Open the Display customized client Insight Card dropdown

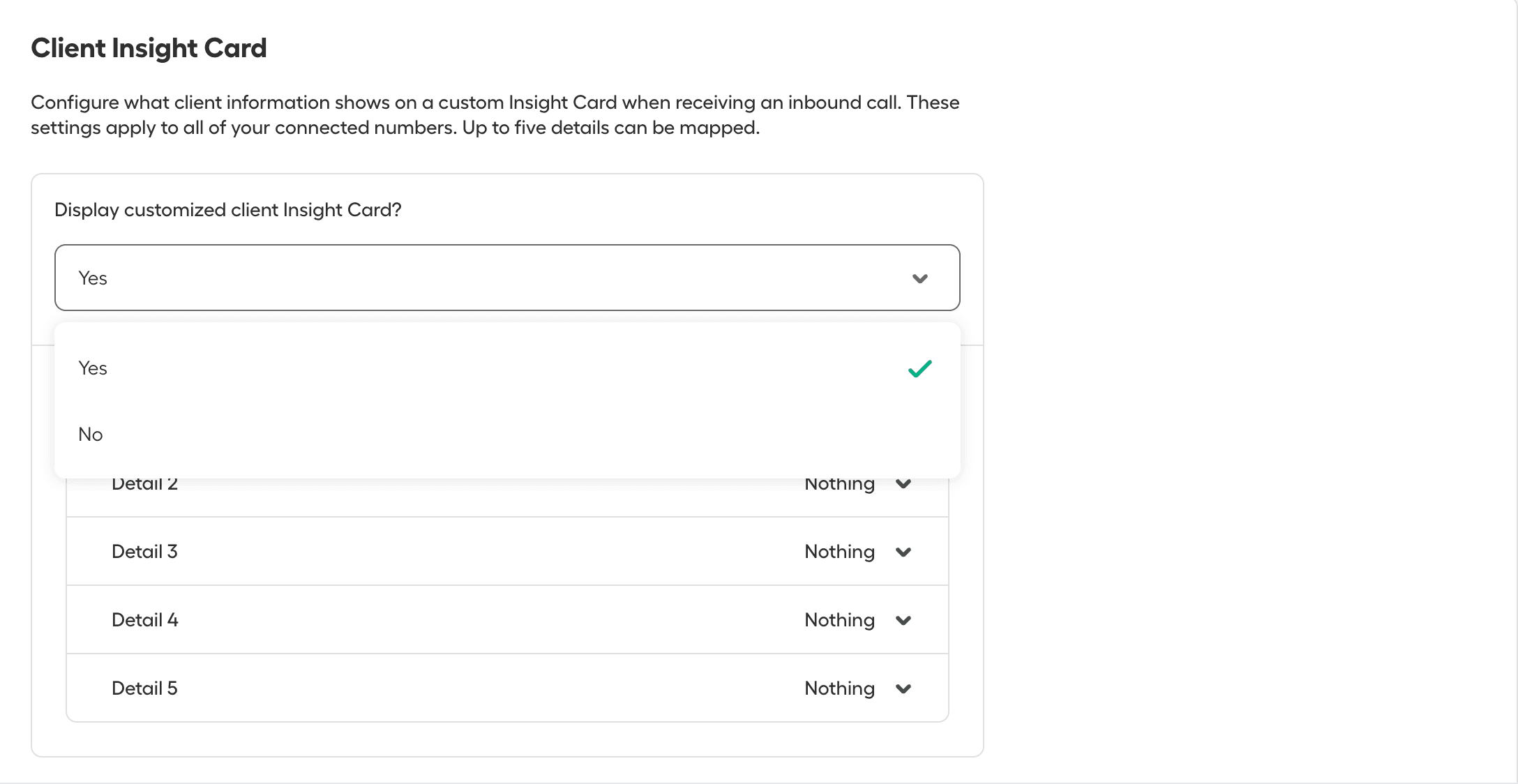pyautogui.click(x=507, y=278)
